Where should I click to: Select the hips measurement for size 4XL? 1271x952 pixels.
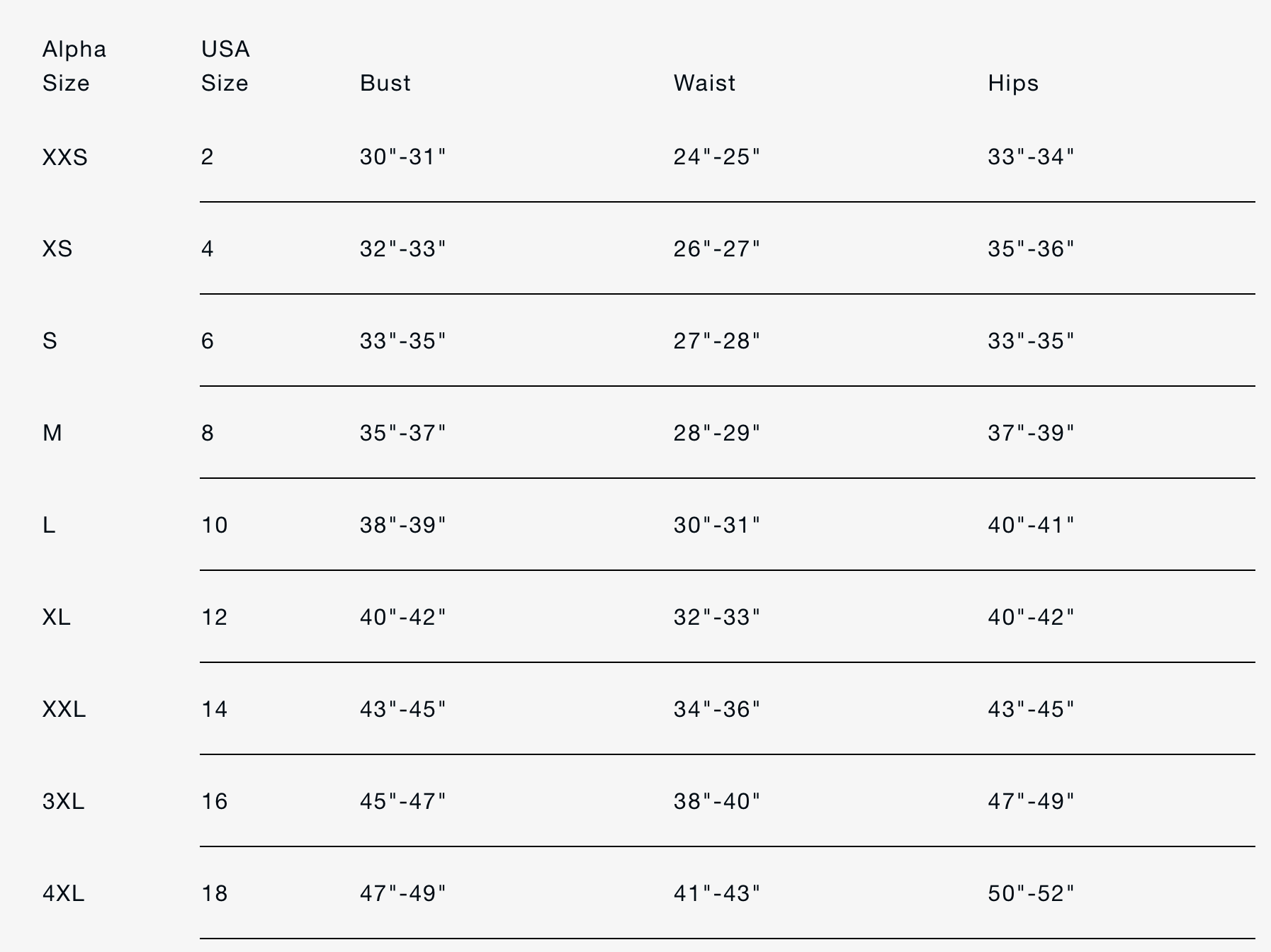tap(1032, 893)
